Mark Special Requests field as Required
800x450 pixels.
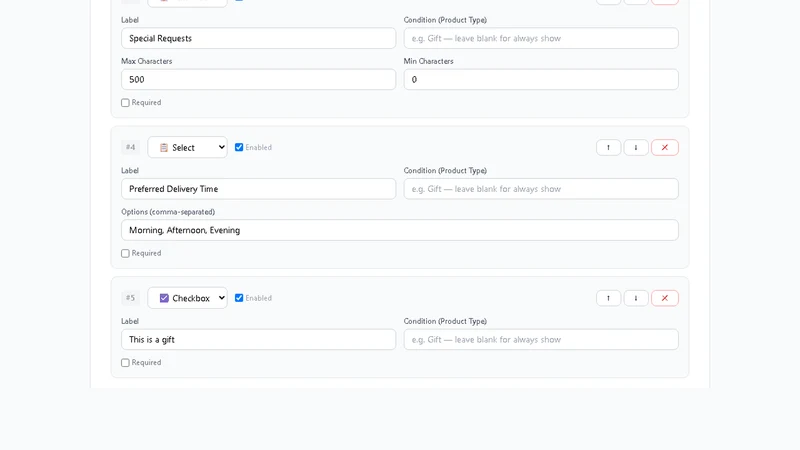pos(125,103)
